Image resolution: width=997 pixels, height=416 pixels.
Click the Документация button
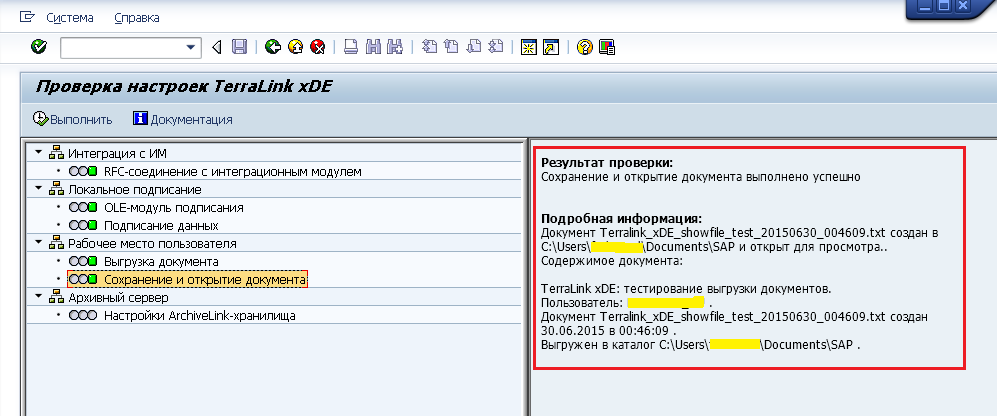tap(183, 119)
